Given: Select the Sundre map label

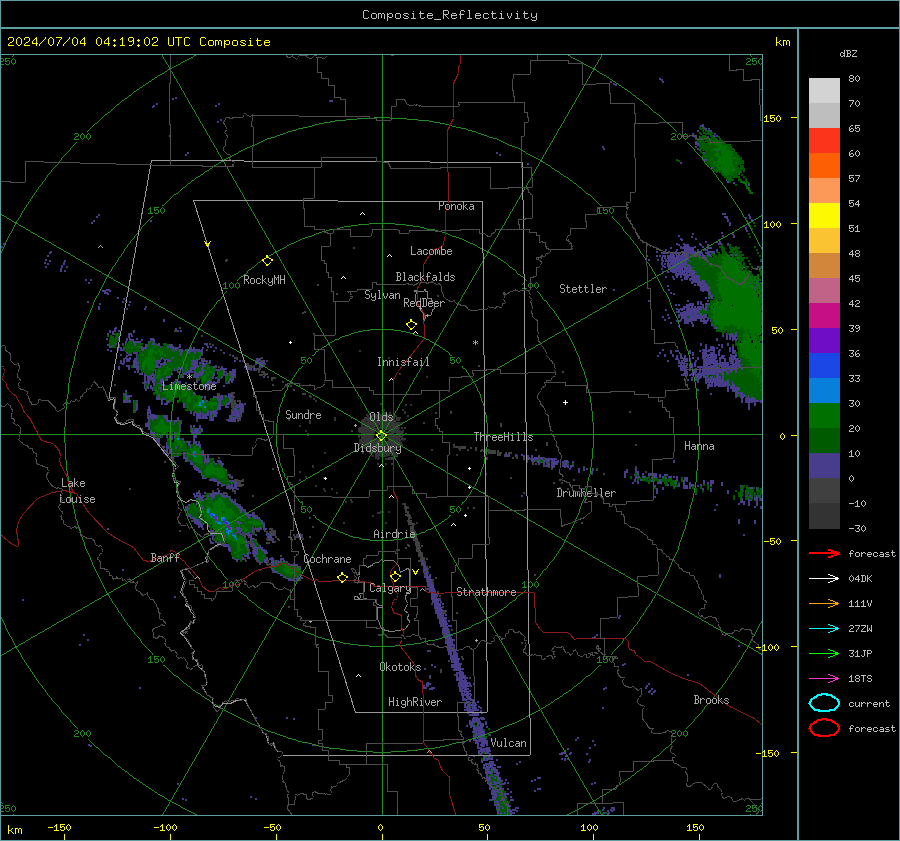Looking at the screenshot, I should click(x=303, y=414).
